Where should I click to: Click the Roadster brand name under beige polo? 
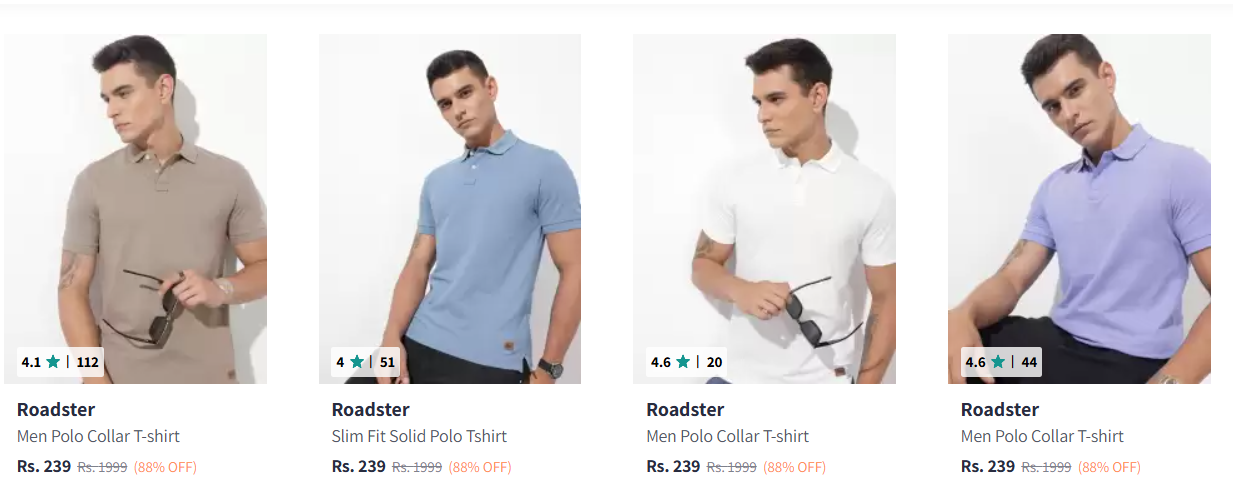click(x=56, y=409)
